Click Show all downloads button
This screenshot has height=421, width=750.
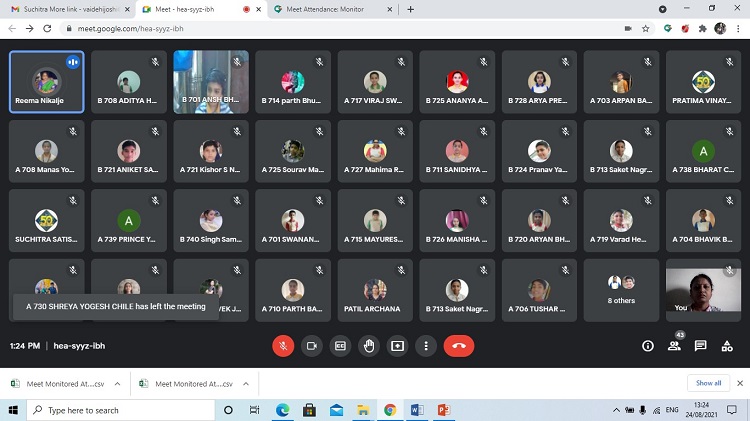[x=708, y=383]
